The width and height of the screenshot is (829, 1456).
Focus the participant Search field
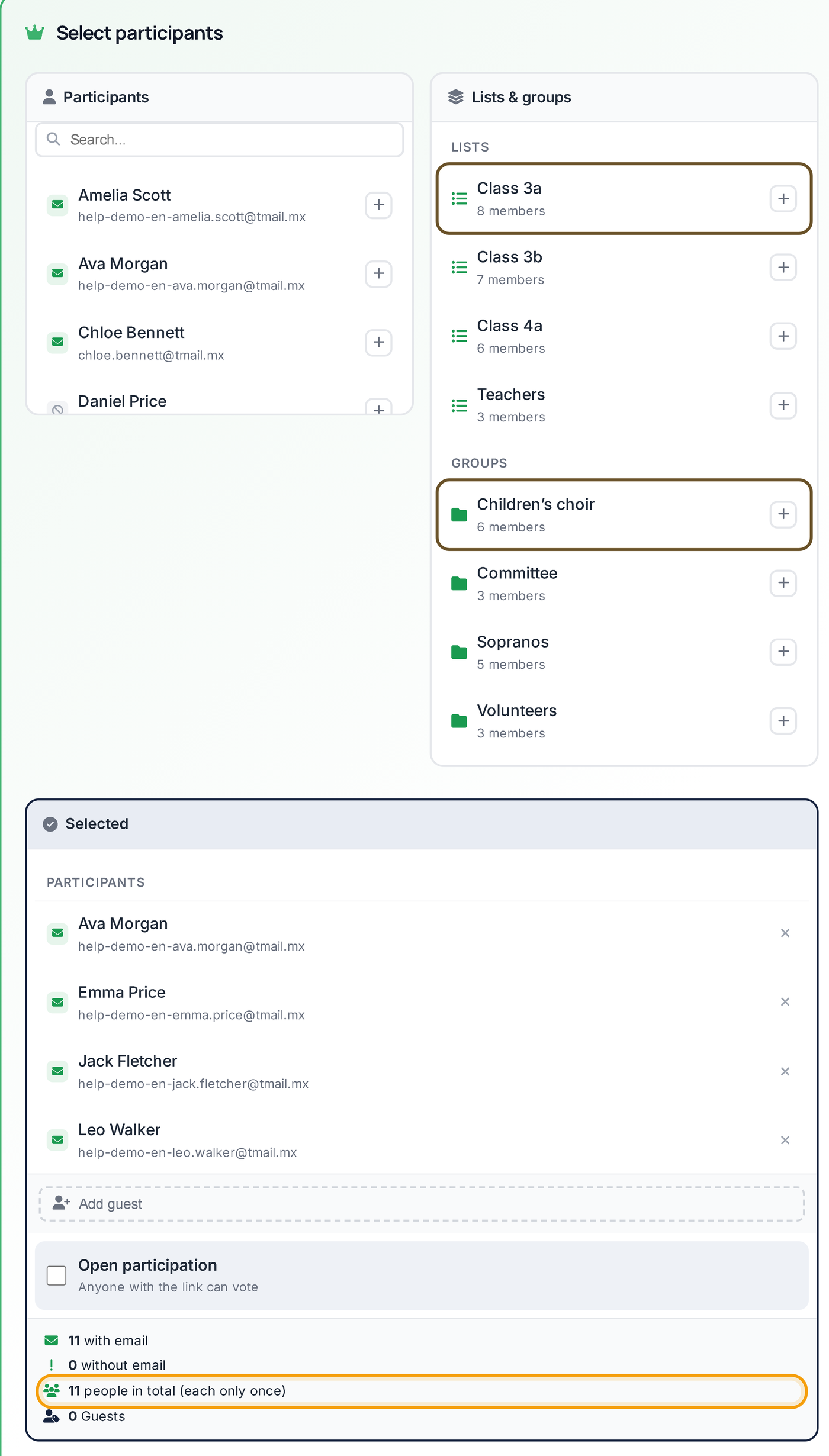coord(220,140)
